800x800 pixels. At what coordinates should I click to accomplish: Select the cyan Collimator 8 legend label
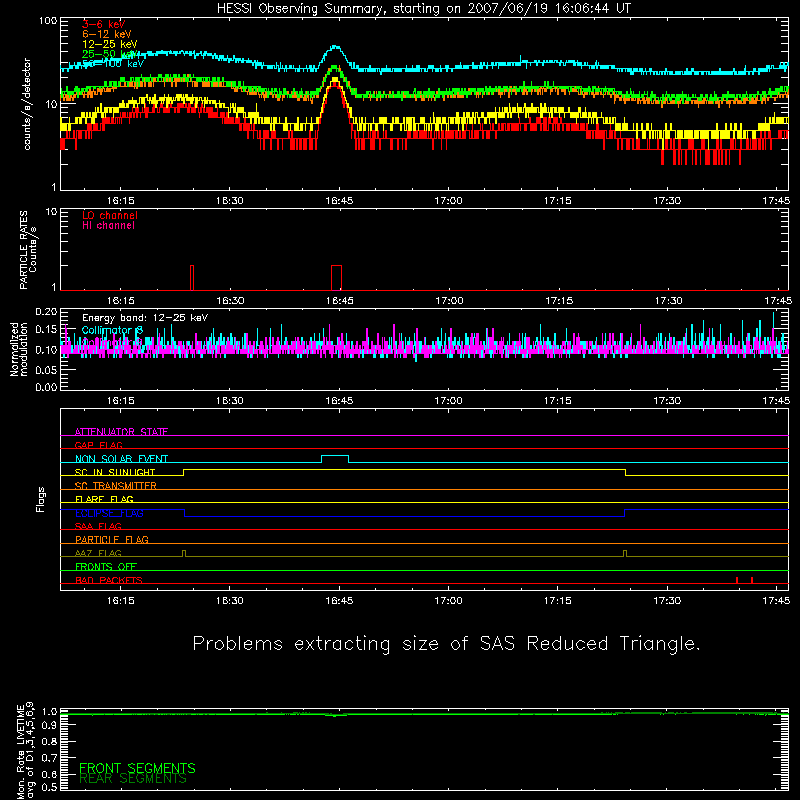tap(112, 330)
